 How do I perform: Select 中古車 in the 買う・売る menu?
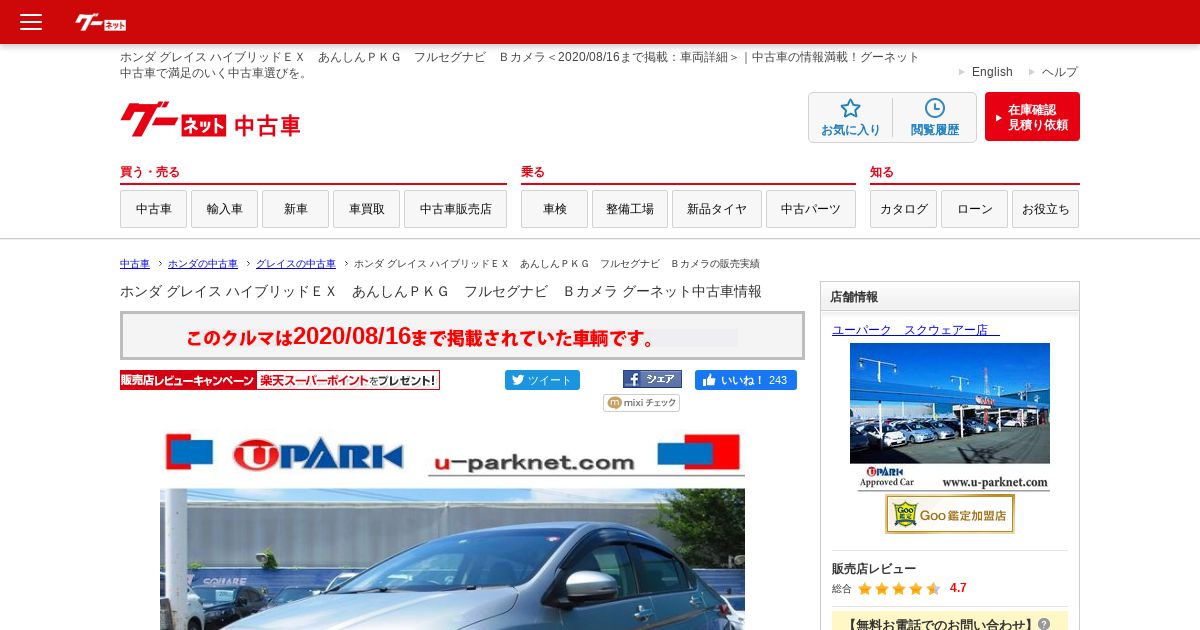[154, 209]
